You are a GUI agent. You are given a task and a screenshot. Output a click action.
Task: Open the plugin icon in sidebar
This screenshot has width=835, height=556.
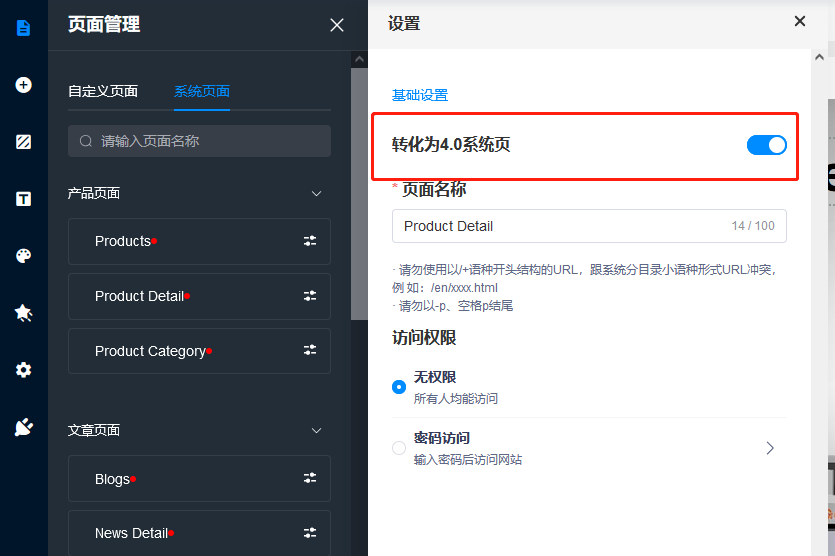pos(24,427)
